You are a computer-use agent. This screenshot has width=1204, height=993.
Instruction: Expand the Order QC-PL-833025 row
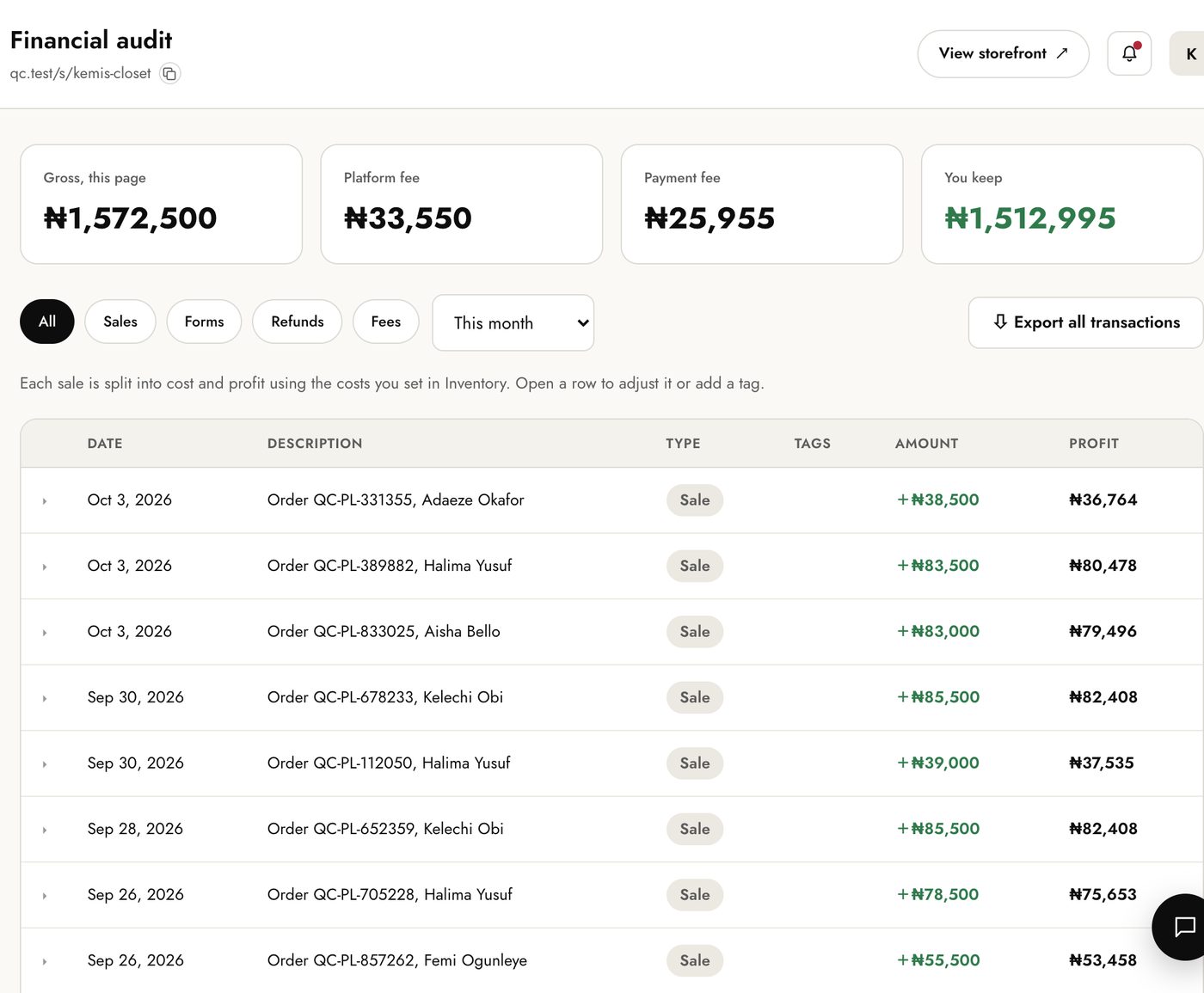45,633
